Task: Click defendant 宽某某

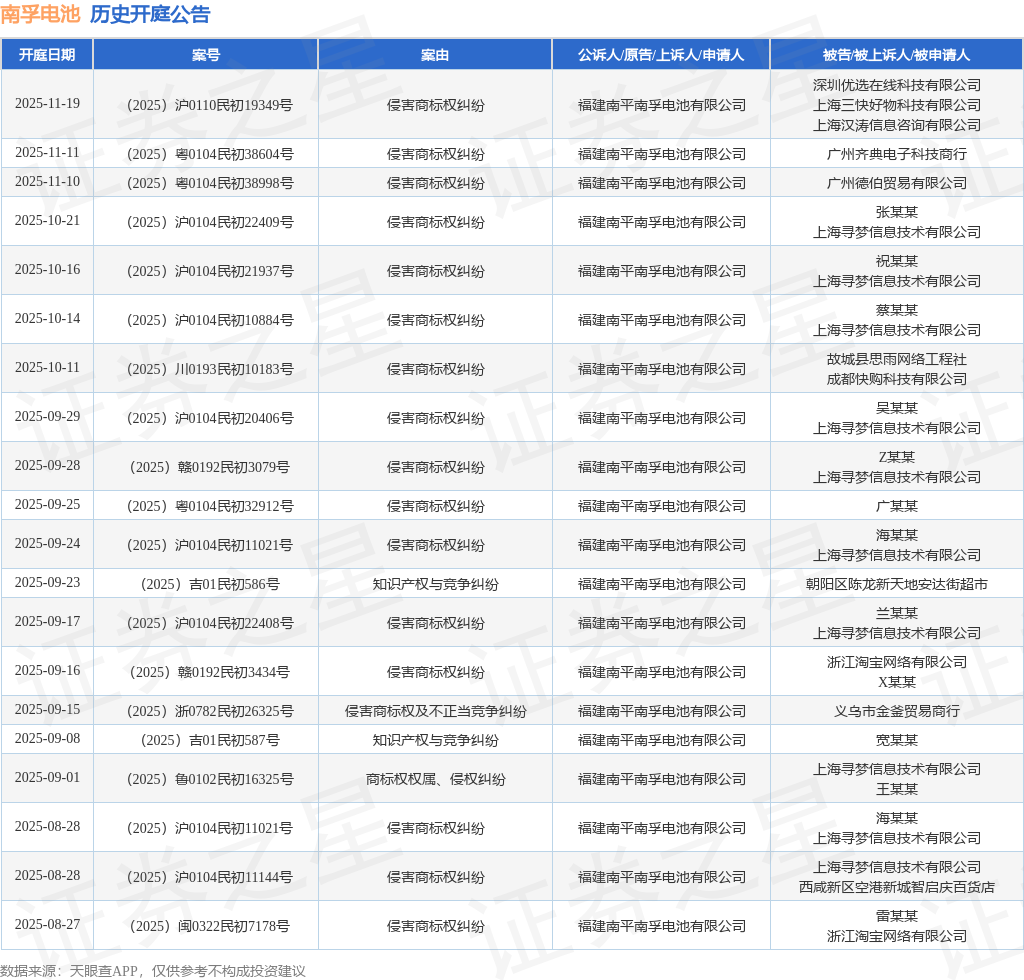Action: (x=897, y=740)
